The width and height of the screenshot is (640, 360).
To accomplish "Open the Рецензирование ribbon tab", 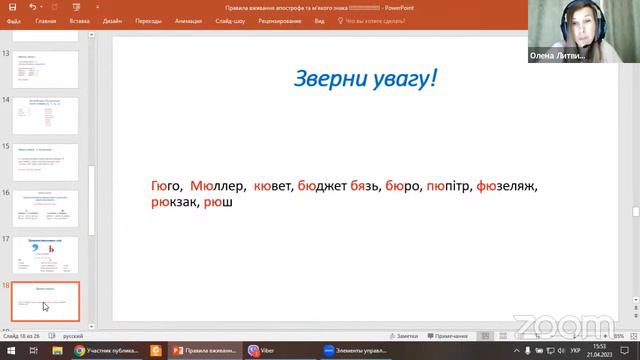I will click(x=280, y=21).
